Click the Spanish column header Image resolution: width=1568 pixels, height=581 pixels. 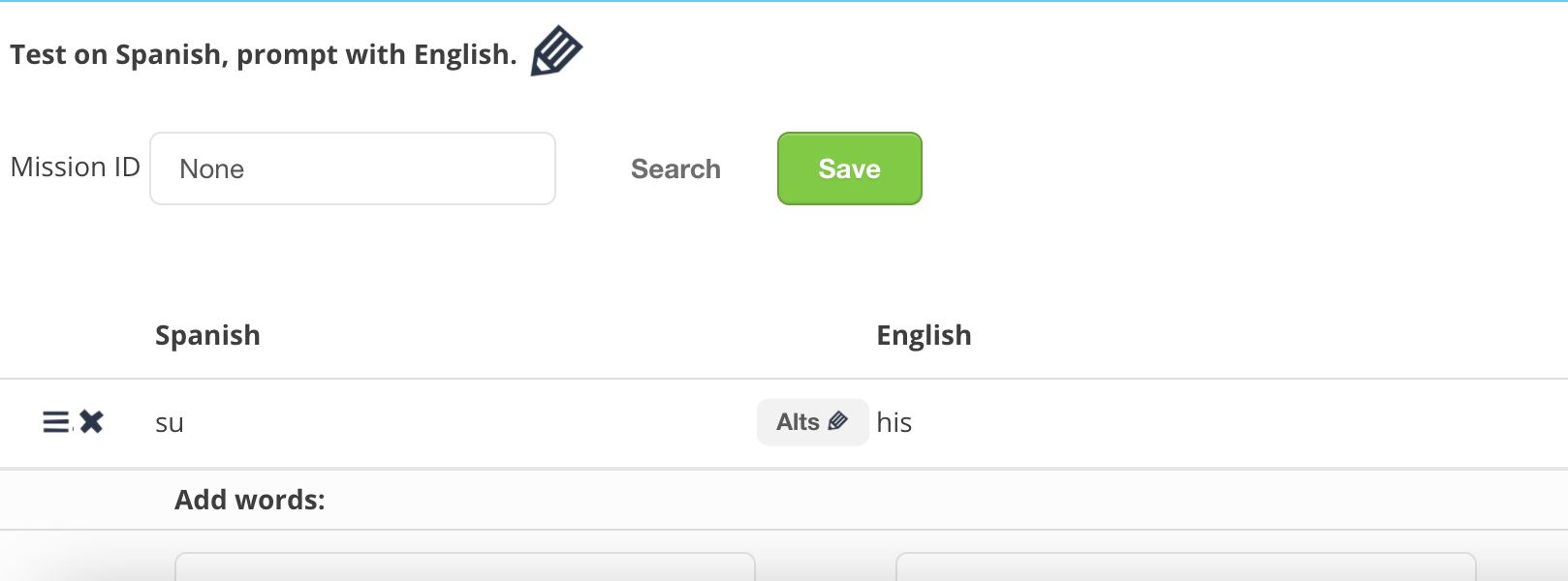coord(207,336)
